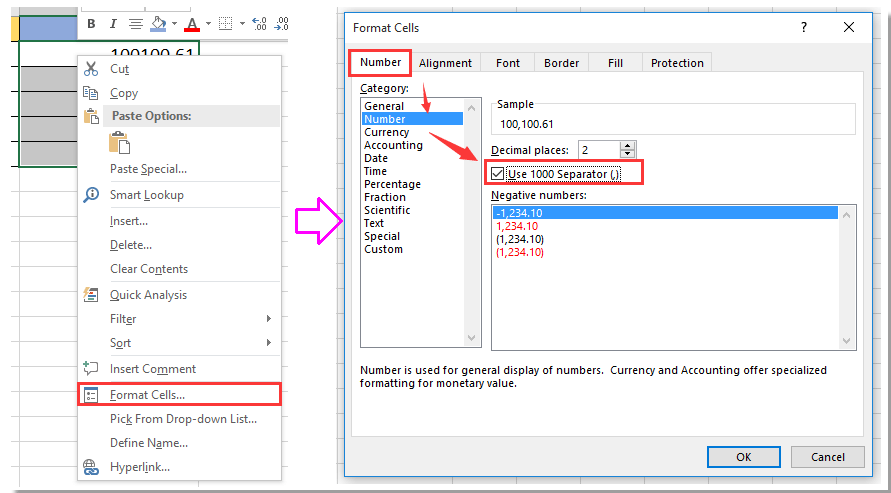891x493 pixels.
Task: Open the font color dropdown arrow
Action: coord(208,23)
